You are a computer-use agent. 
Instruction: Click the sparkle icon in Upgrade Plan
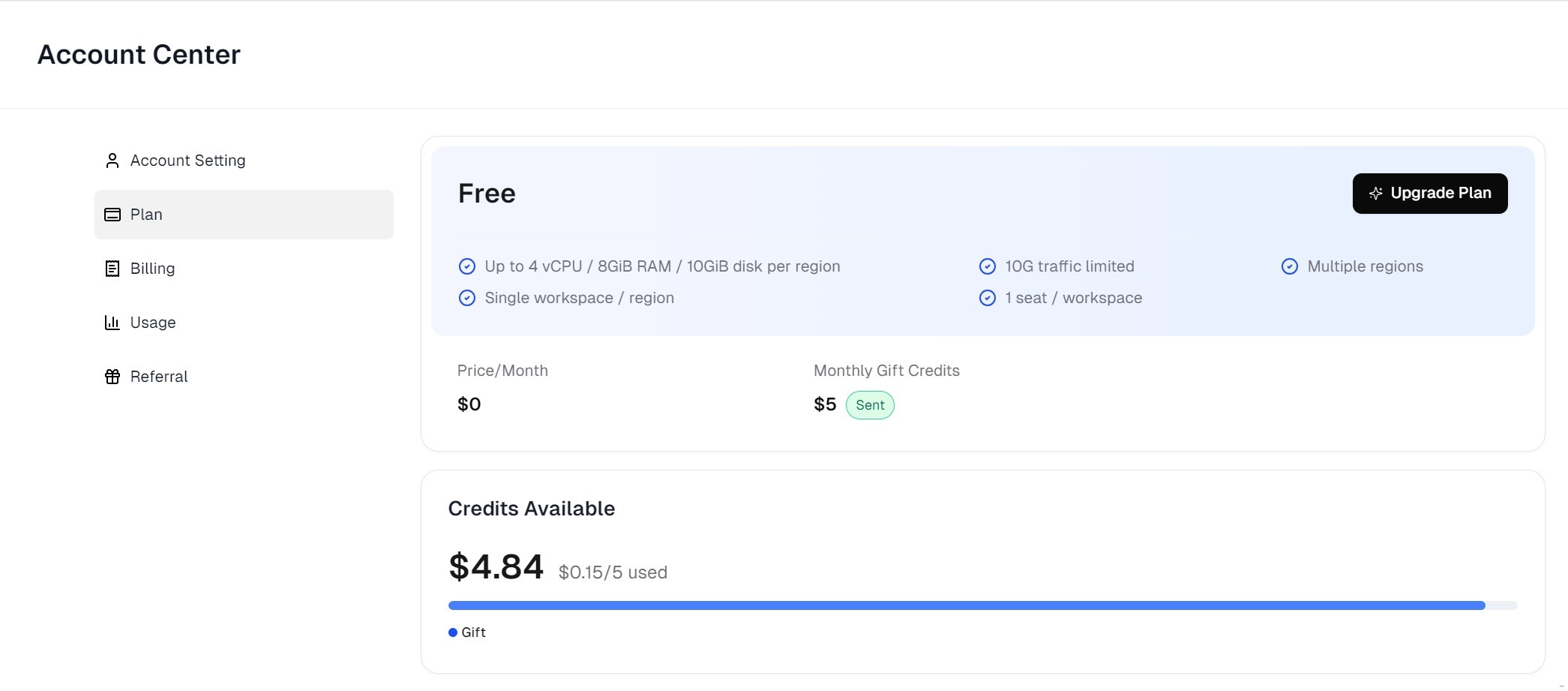(1375, 194)
